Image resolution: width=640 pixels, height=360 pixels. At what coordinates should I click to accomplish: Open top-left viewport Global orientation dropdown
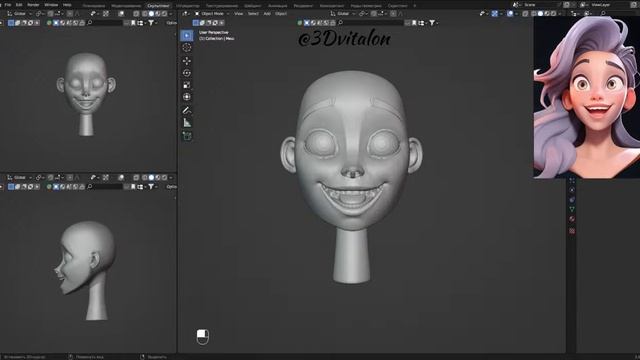[20, 13]
